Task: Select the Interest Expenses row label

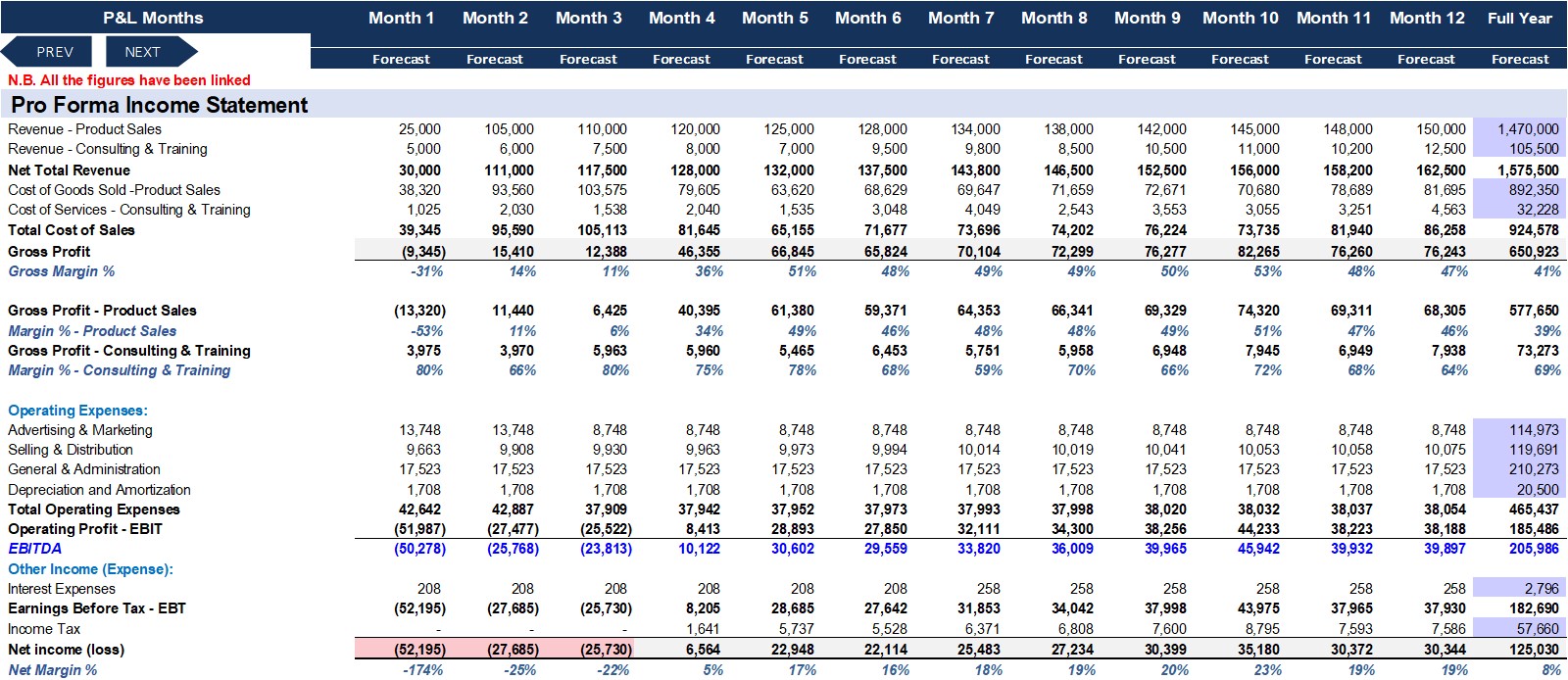Action: pyautogui.click(x=62, y=589)
